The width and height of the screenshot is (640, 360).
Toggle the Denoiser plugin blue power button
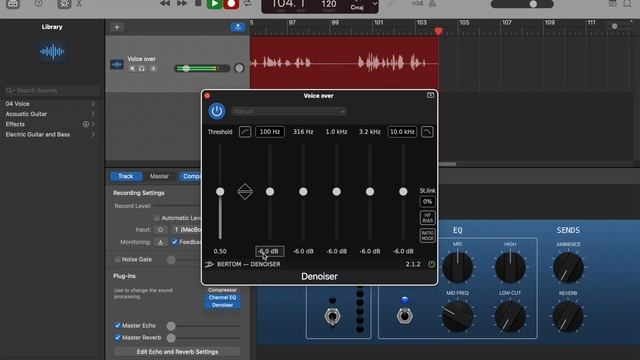[x=217, y=111]
